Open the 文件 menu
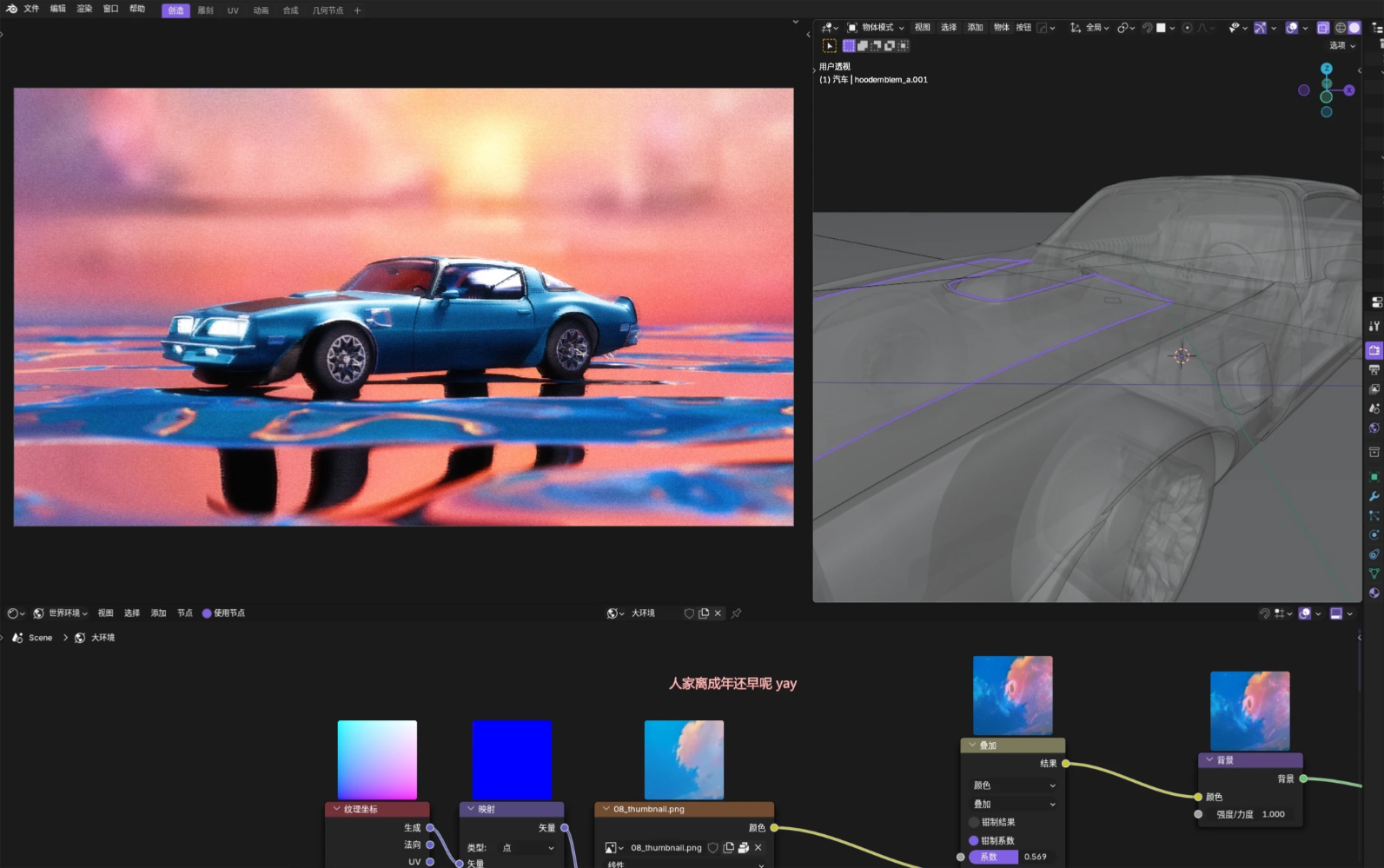 (31, 9)
